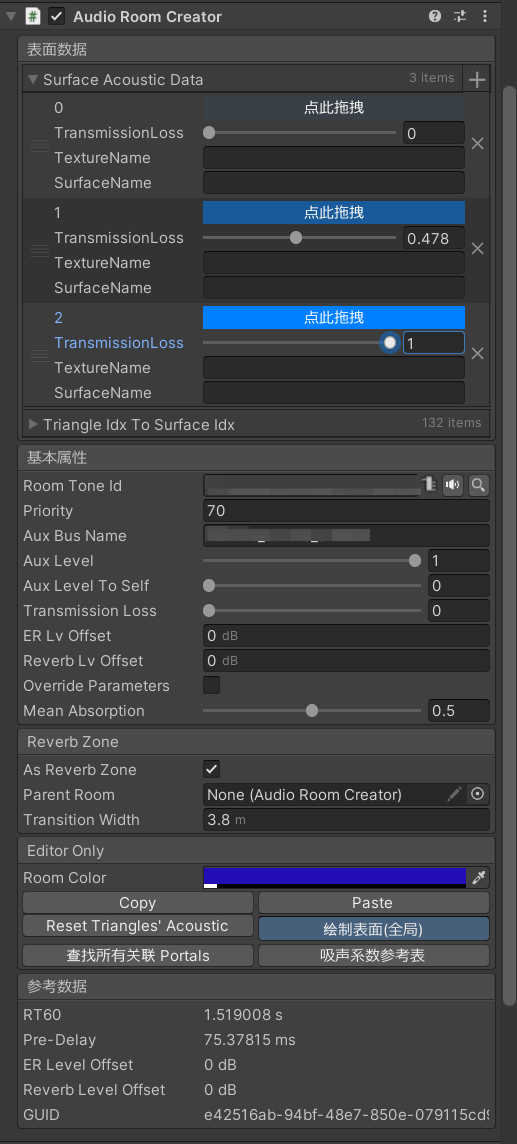The width and height of the screenshot is (517, 1144).
Task: Click the 132 items count label
Action: [x=451, y=422]
